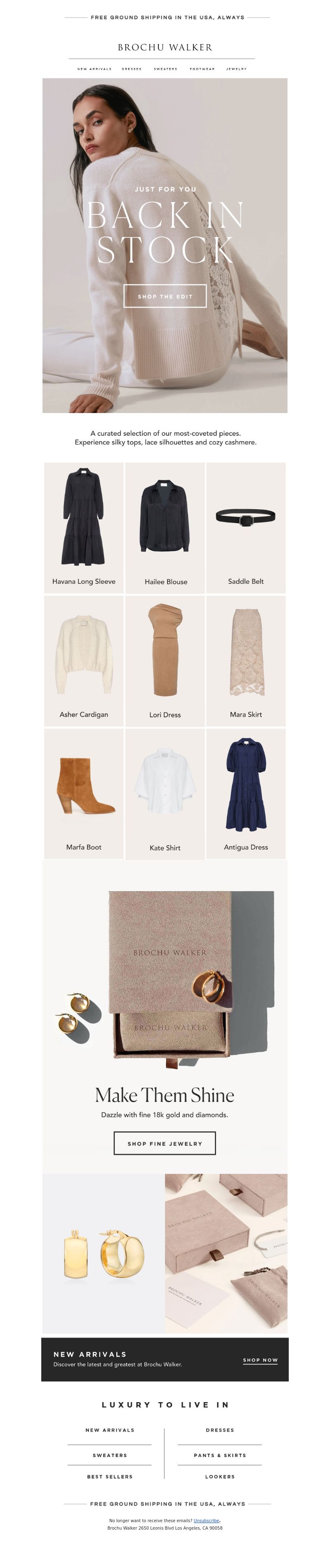Open the Antigua Dress product tile
Image resolution: width=330 pixels, height=1568 pixels.
246,794
